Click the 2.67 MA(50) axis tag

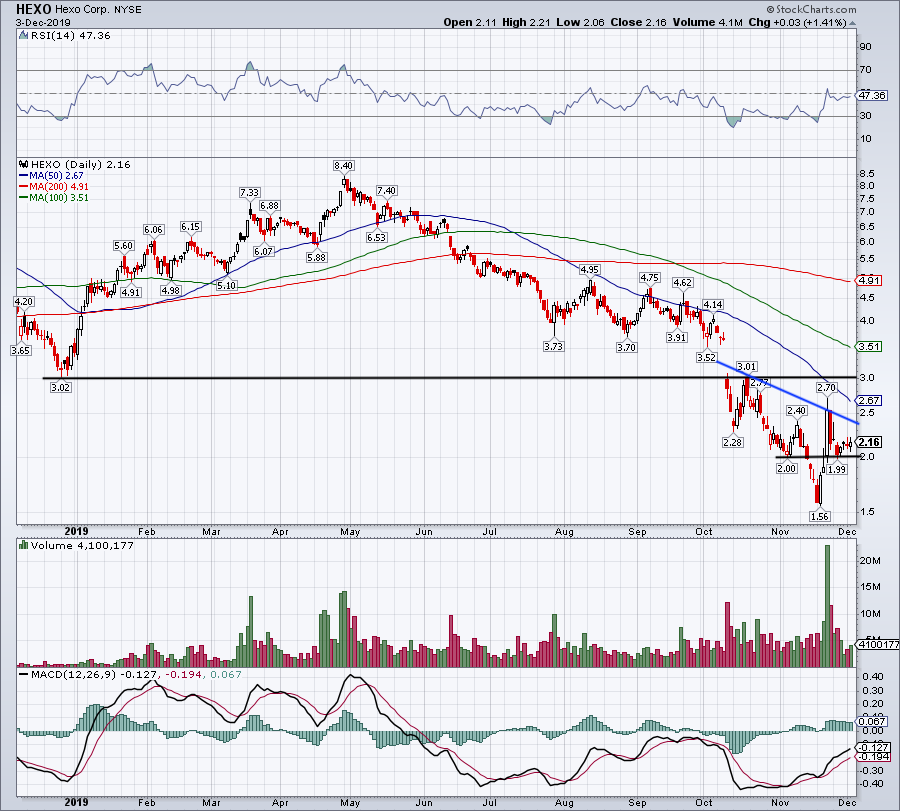[869, 401]
